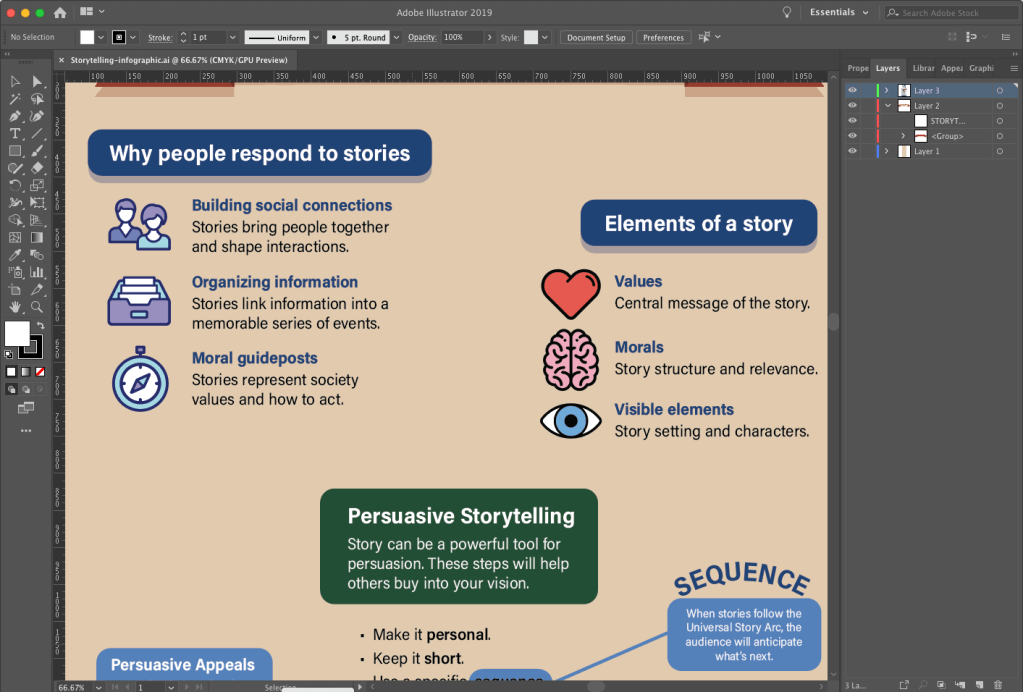Hide the <Group> sublayer

click(853, 136)
